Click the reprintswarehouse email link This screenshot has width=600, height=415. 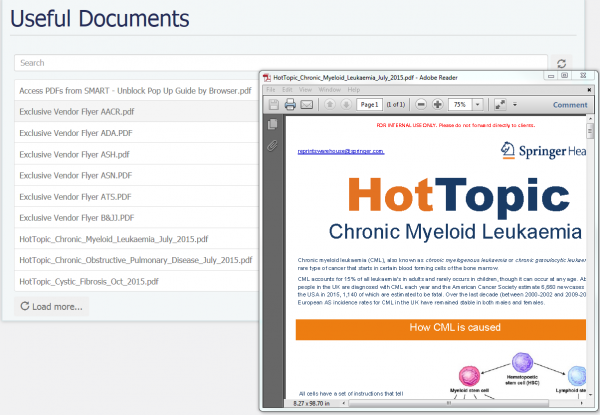point(341,151)
